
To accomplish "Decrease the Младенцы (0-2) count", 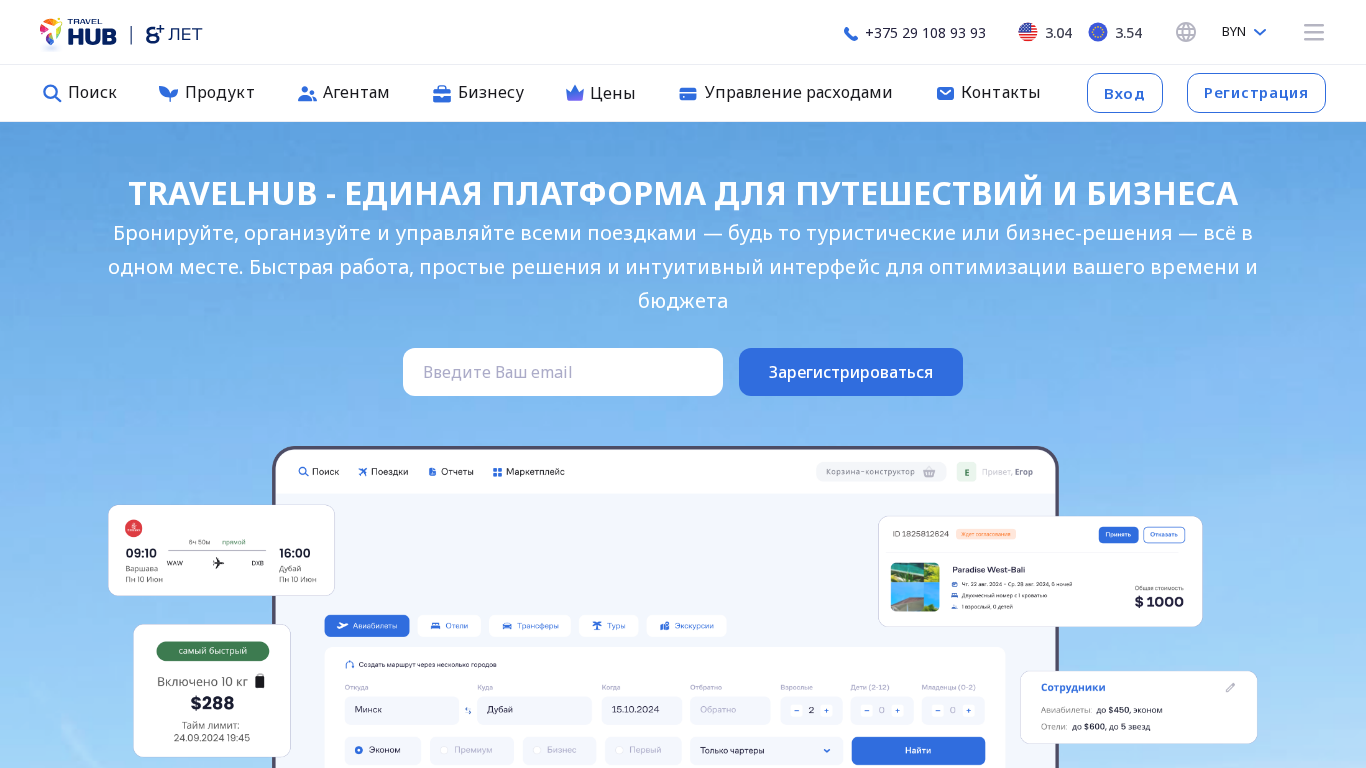I will coord(938,711).
